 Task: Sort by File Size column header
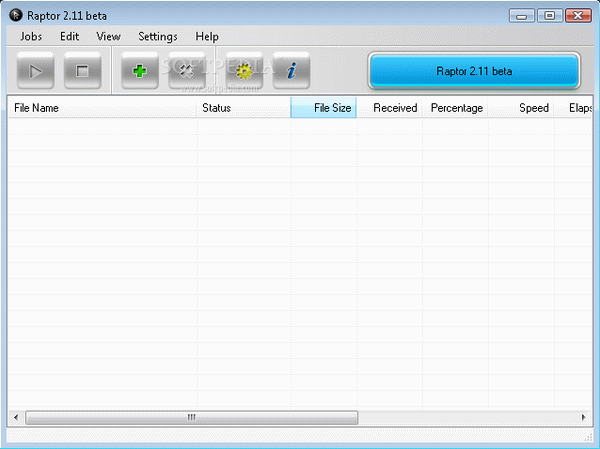coord(323,108)
